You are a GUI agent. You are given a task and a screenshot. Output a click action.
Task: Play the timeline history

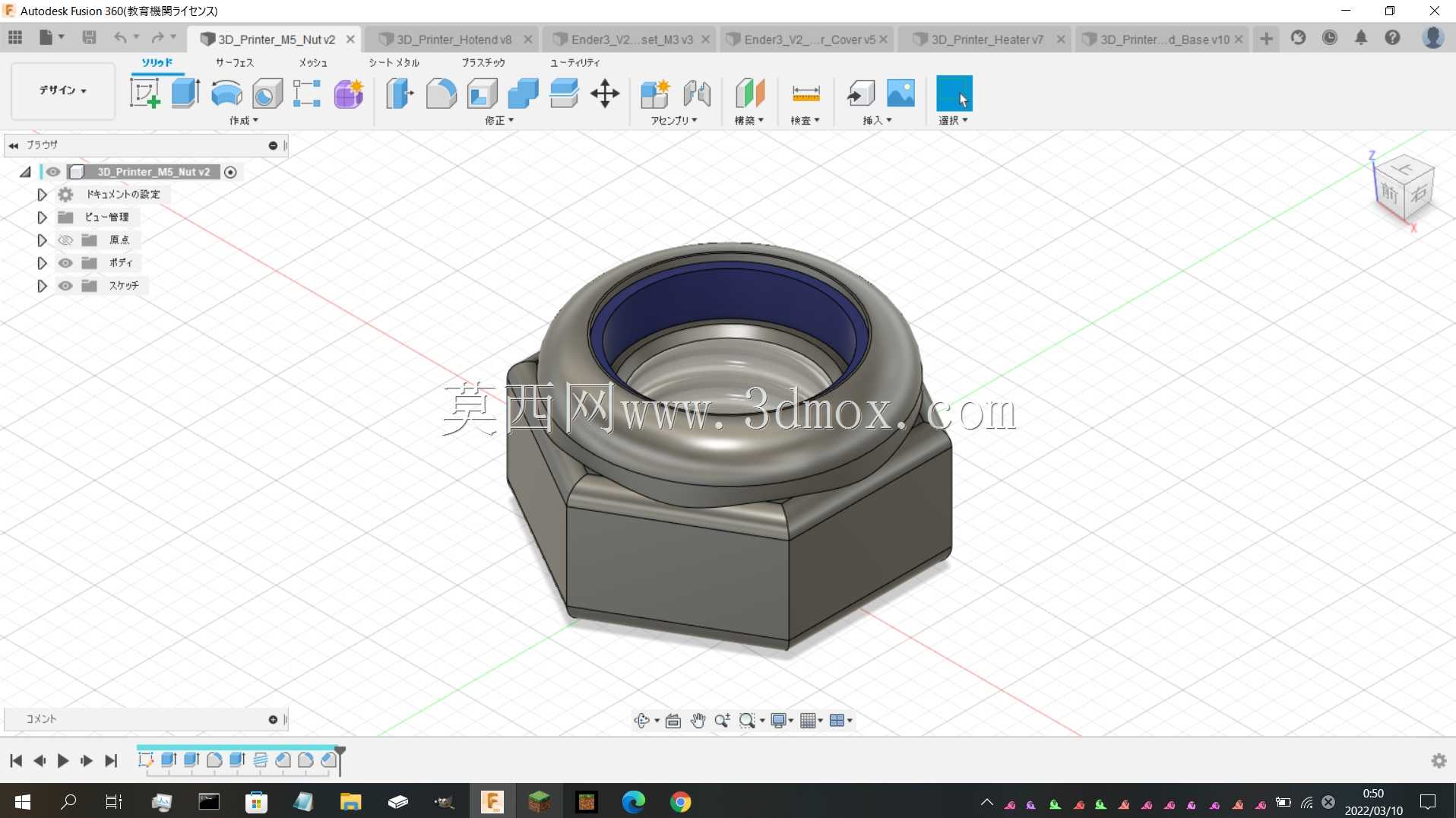coord(63,760)
